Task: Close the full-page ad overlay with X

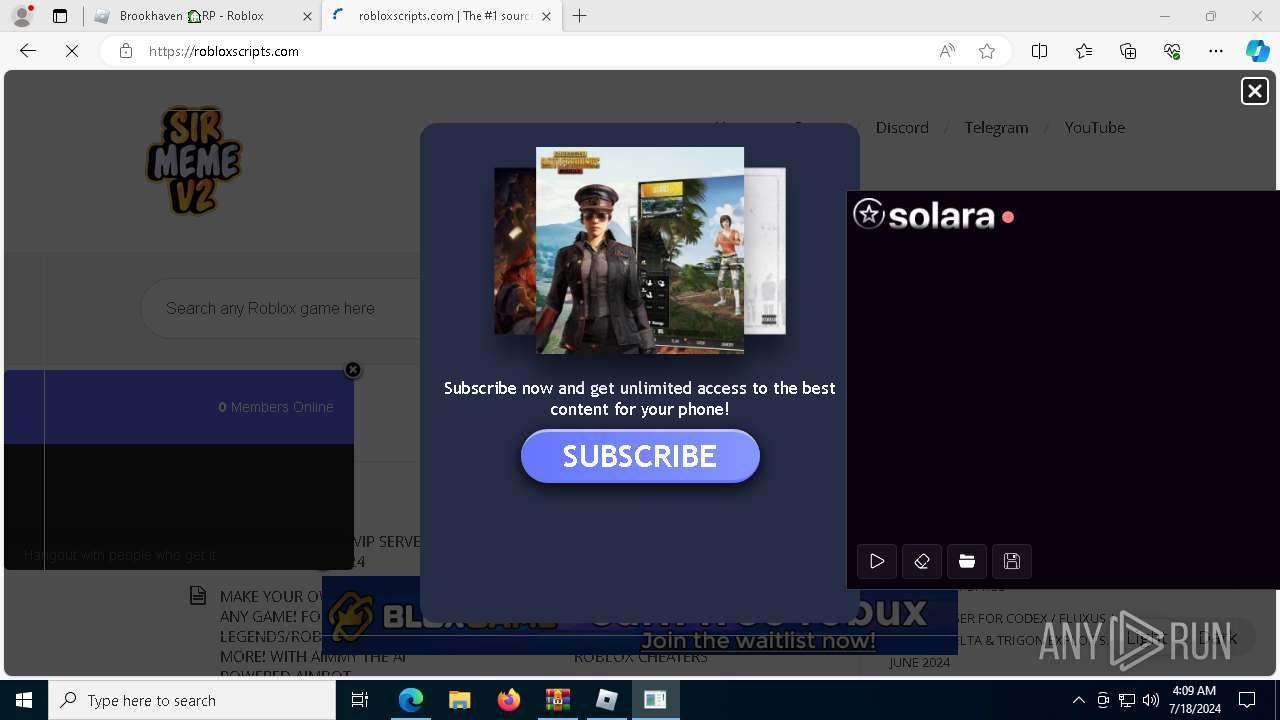Action: pos(1254,91)
